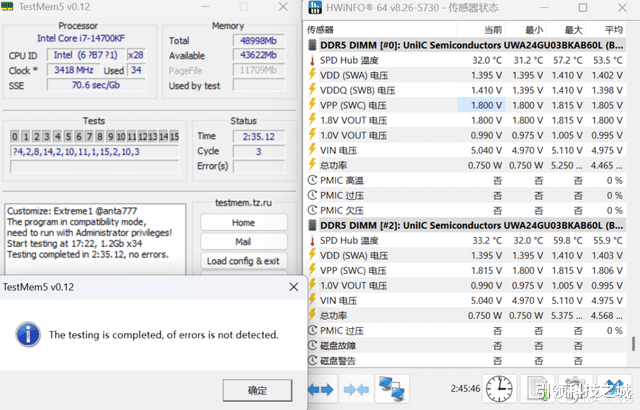The image size is (640, 410).
Task: Click the CPU ID field Intel (6 ?B7 ?1)
Action: tap(86, 55)
